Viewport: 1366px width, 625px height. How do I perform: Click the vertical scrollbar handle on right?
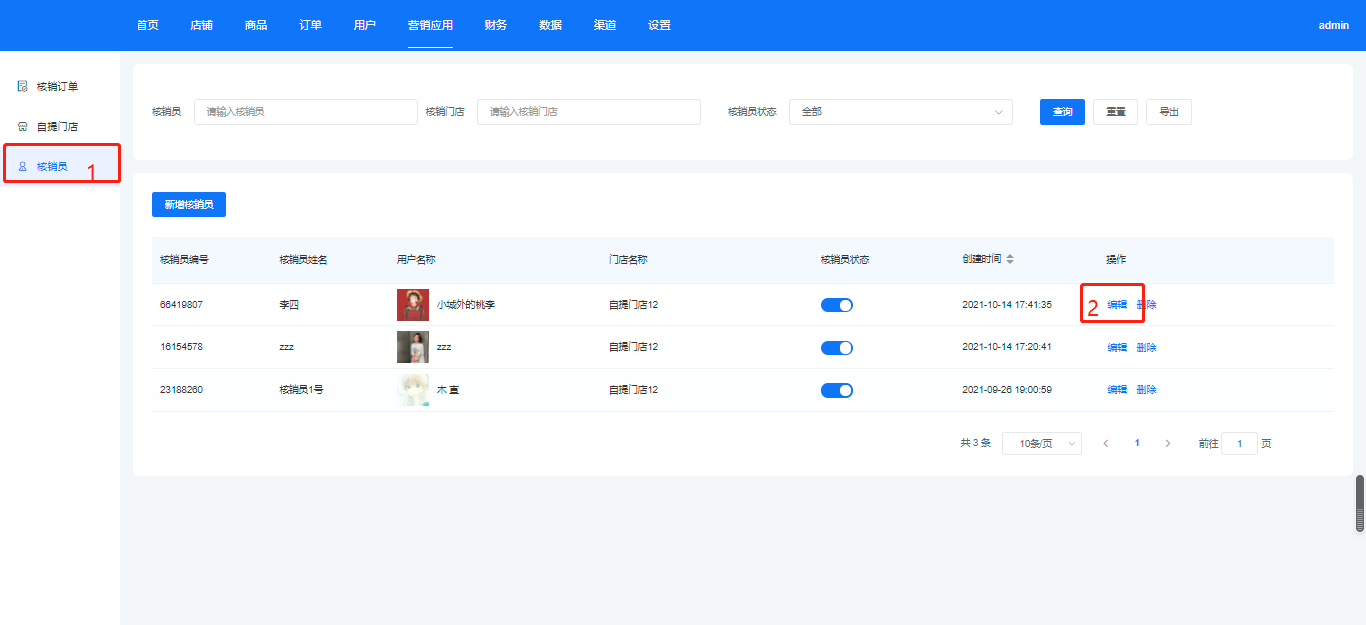(1359, 503)
